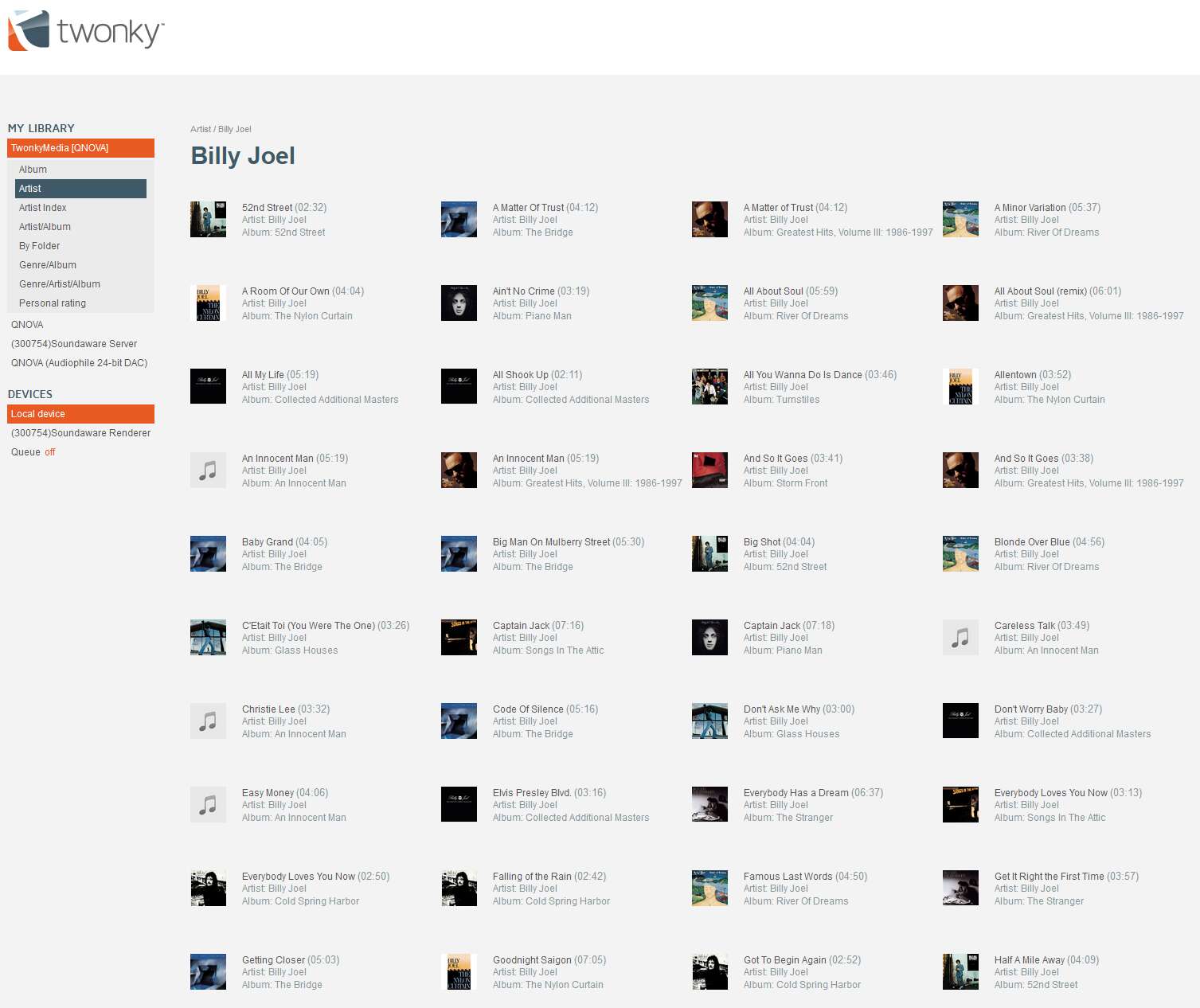Click the Nylon Curtain cover for A Room Of Our Own
1200x1008 pixels.
(208, 303)
